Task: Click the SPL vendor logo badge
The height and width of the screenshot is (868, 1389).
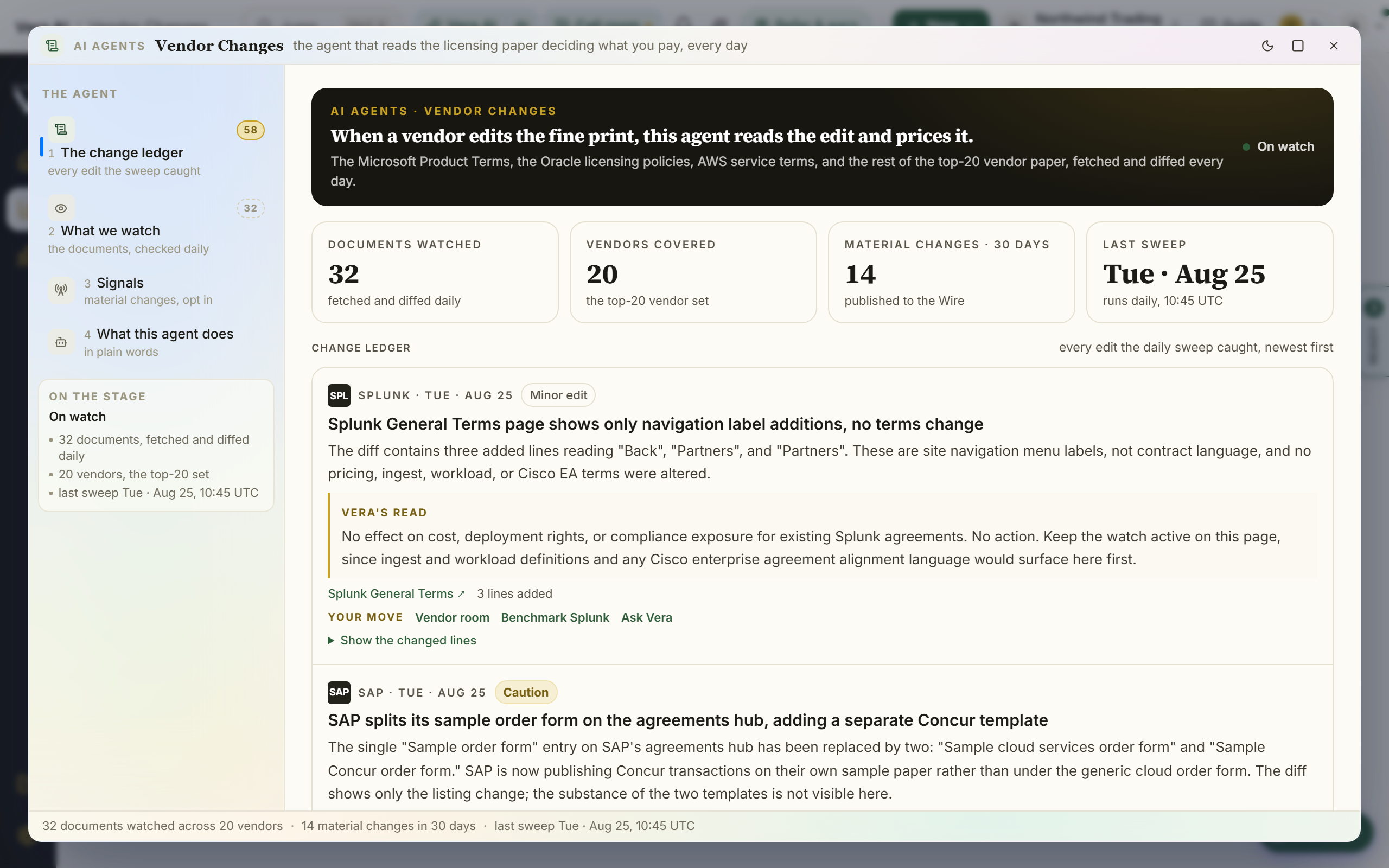Action: tap(339, 395)
